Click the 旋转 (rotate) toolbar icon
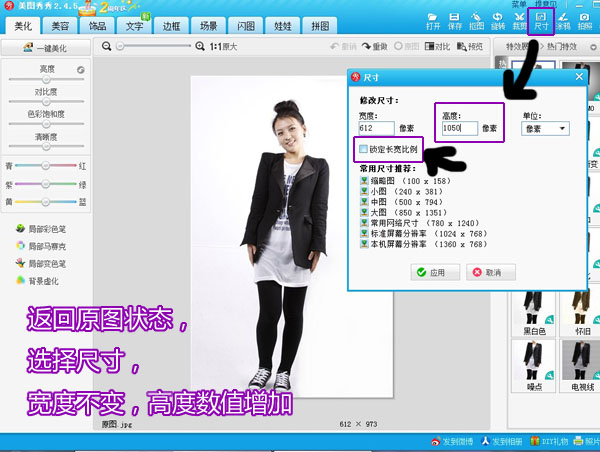600x452 pixels. click(498, 20)
